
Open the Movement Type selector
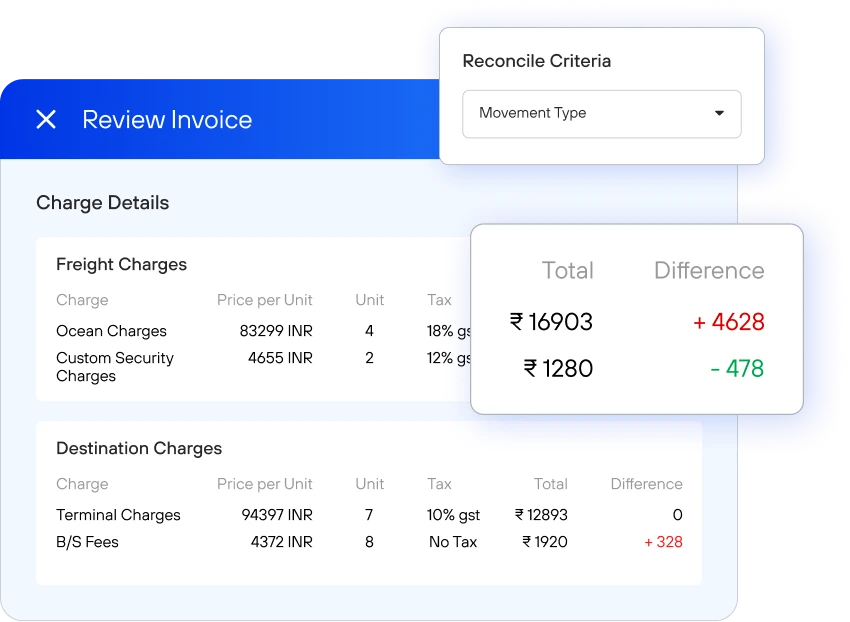point(600,114)
